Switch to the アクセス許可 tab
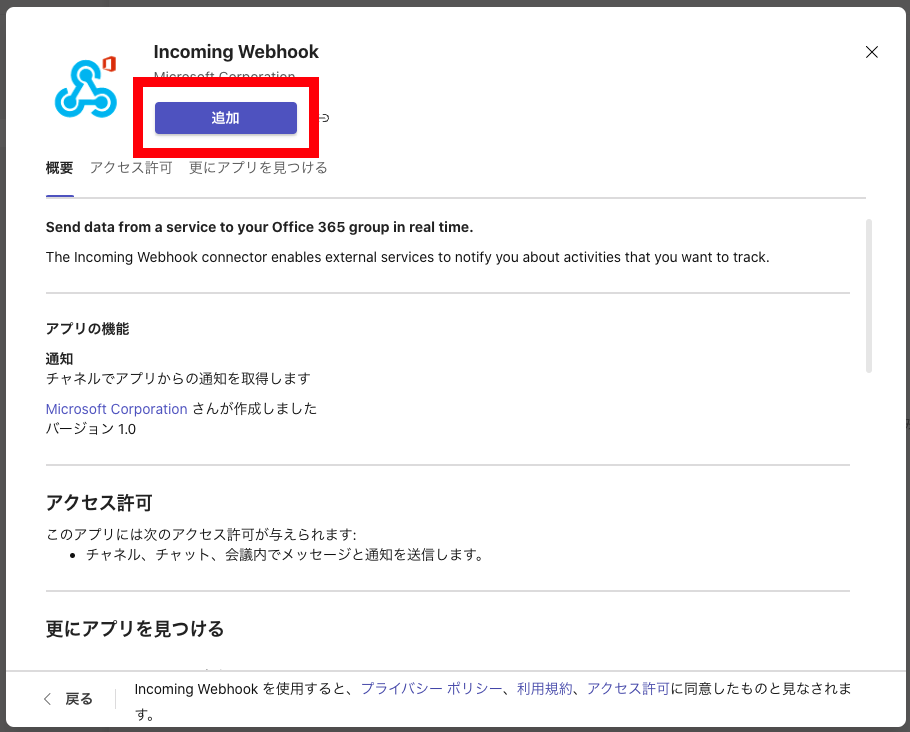 pos(131,168)
